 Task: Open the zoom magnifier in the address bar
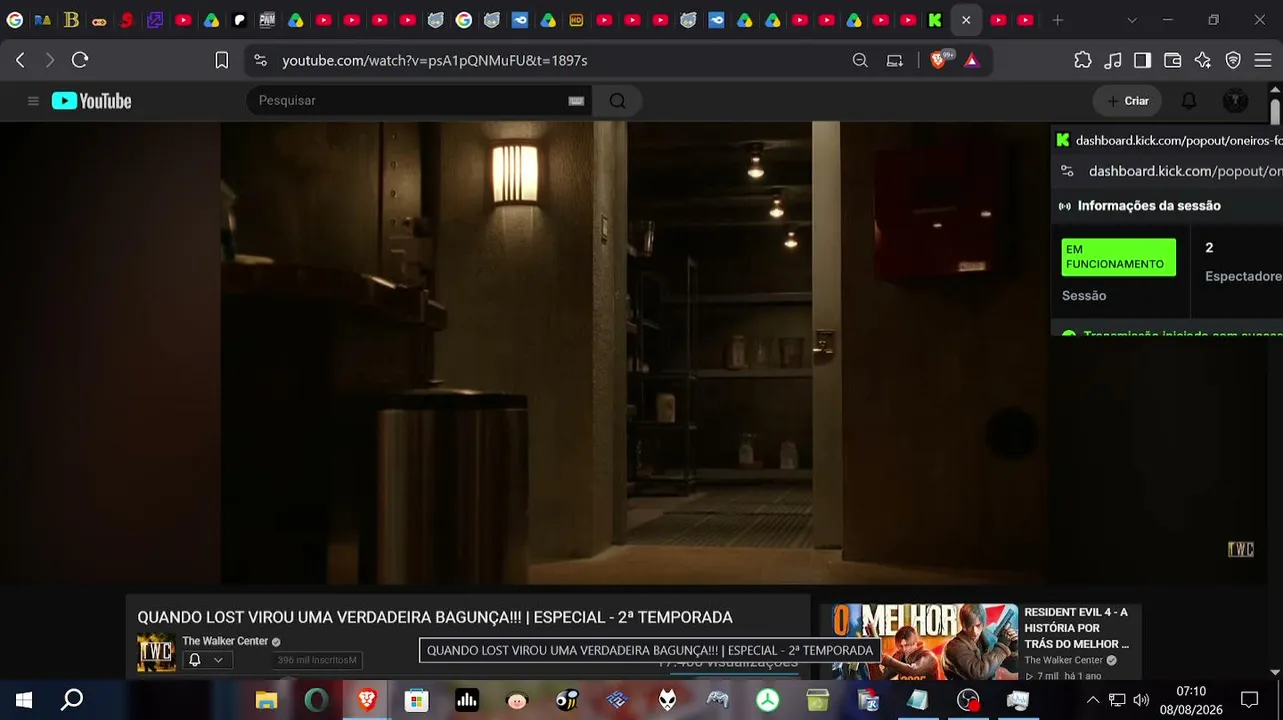(x=860, y=60)
